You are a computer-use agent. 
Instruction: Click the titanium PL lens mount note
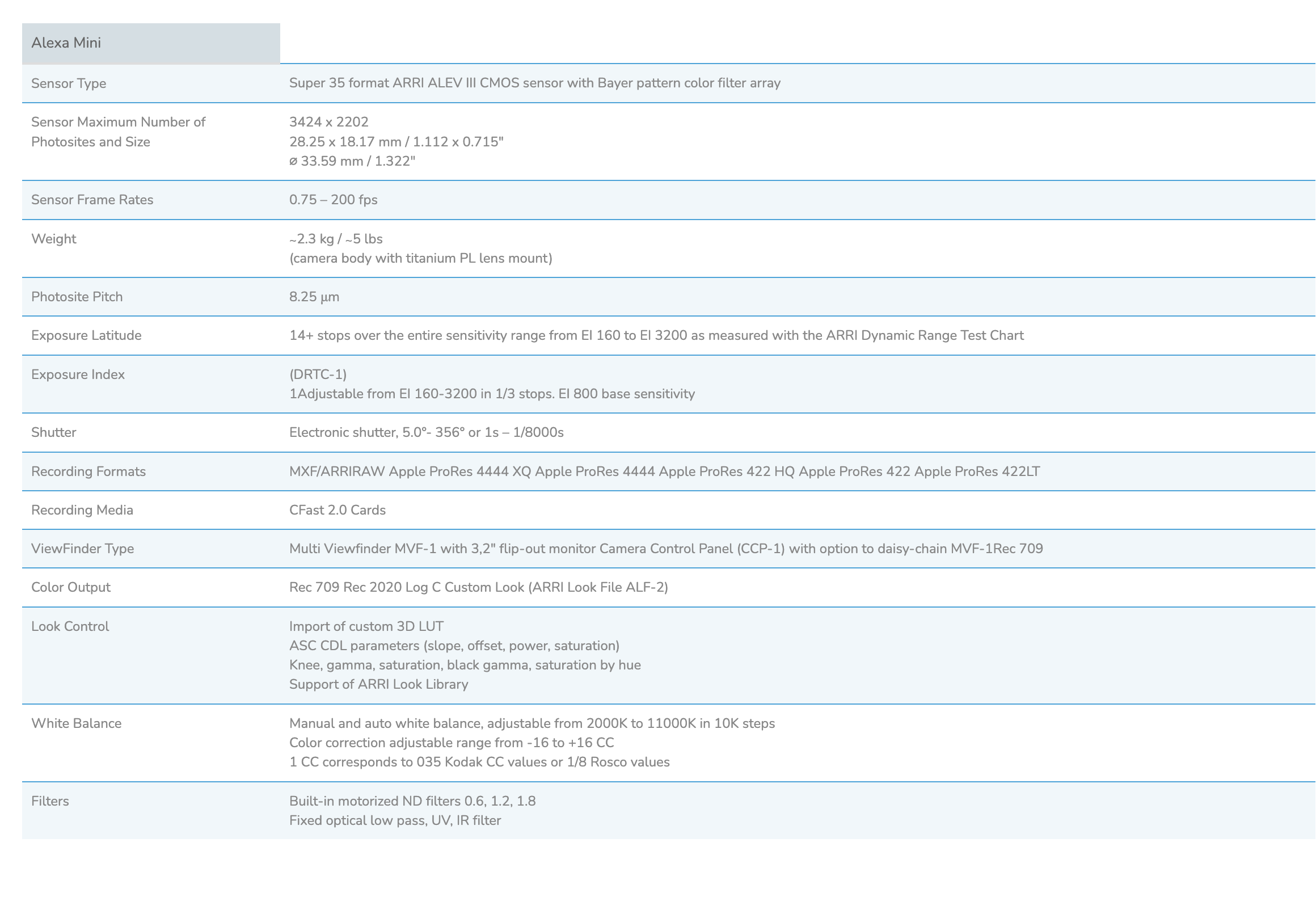(420, 258)
